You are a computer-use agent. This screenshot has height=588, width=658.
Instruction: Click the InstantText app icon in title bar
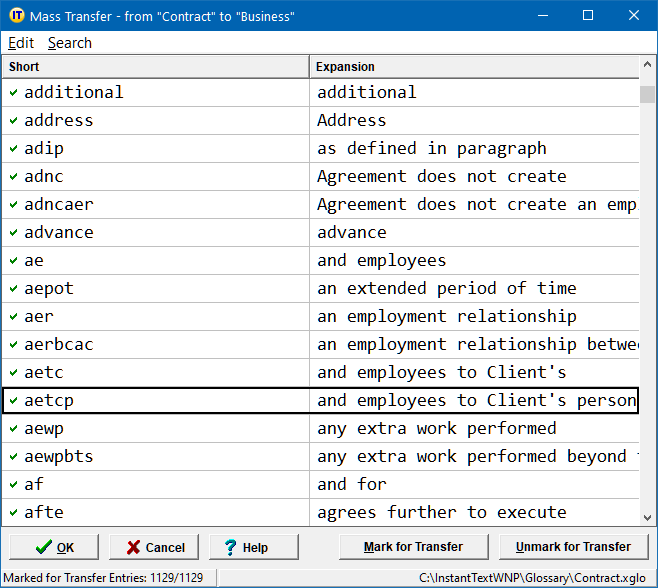[x=15, y=16]
